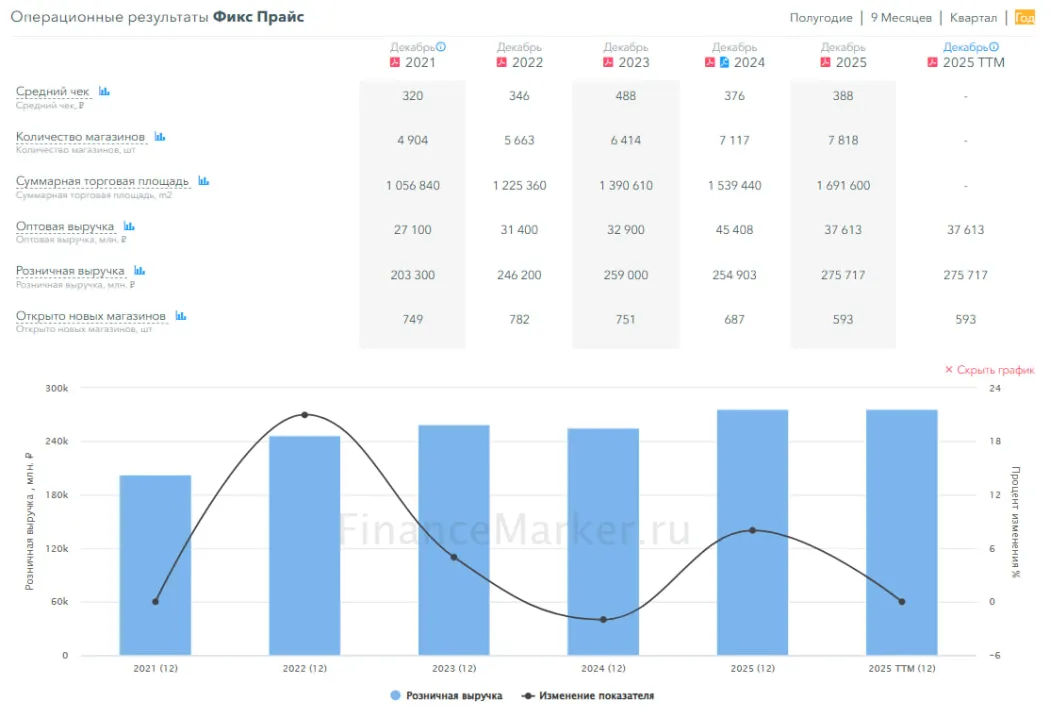Click the chart icon next to Средний чек
This screenshot has width=1050, height=718.
coord(104,92)
